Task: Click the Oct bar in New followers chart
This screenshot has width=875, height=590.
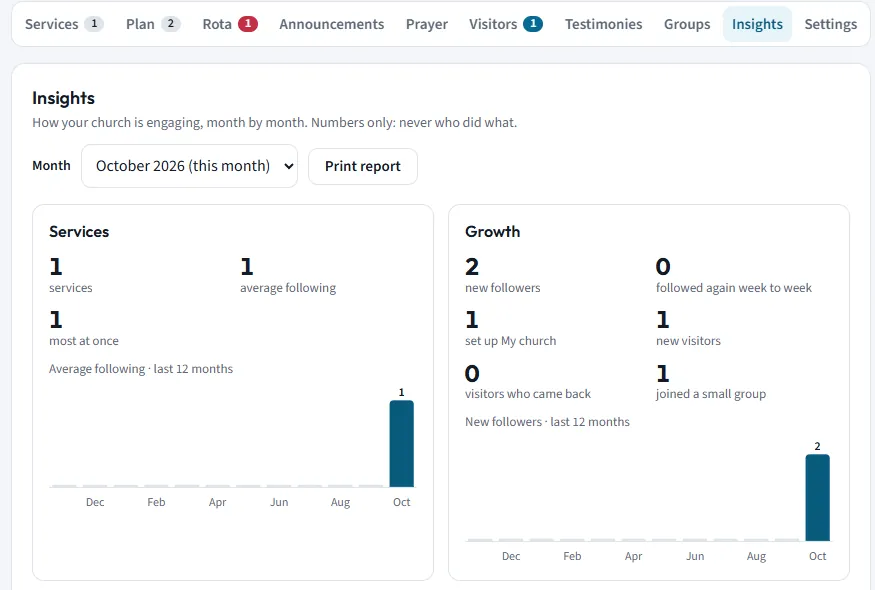Action: pyautogui.click(x=818, y=497)
